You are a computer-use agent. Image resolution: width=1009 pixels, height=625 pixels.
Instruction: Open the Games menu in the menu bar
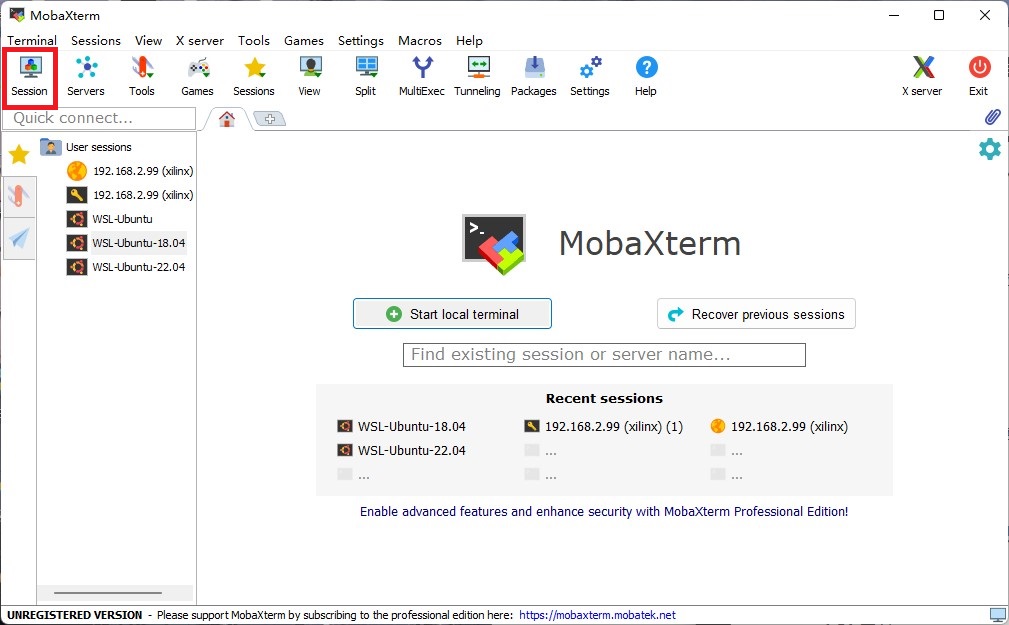pyautogui.click(x=304, y=41)
